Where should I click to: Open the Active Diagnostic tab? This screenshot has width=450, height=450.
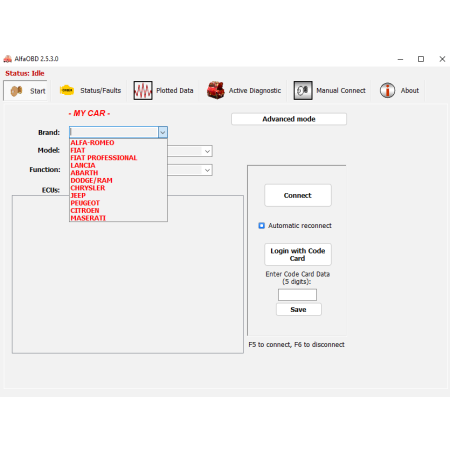(244, 90)
